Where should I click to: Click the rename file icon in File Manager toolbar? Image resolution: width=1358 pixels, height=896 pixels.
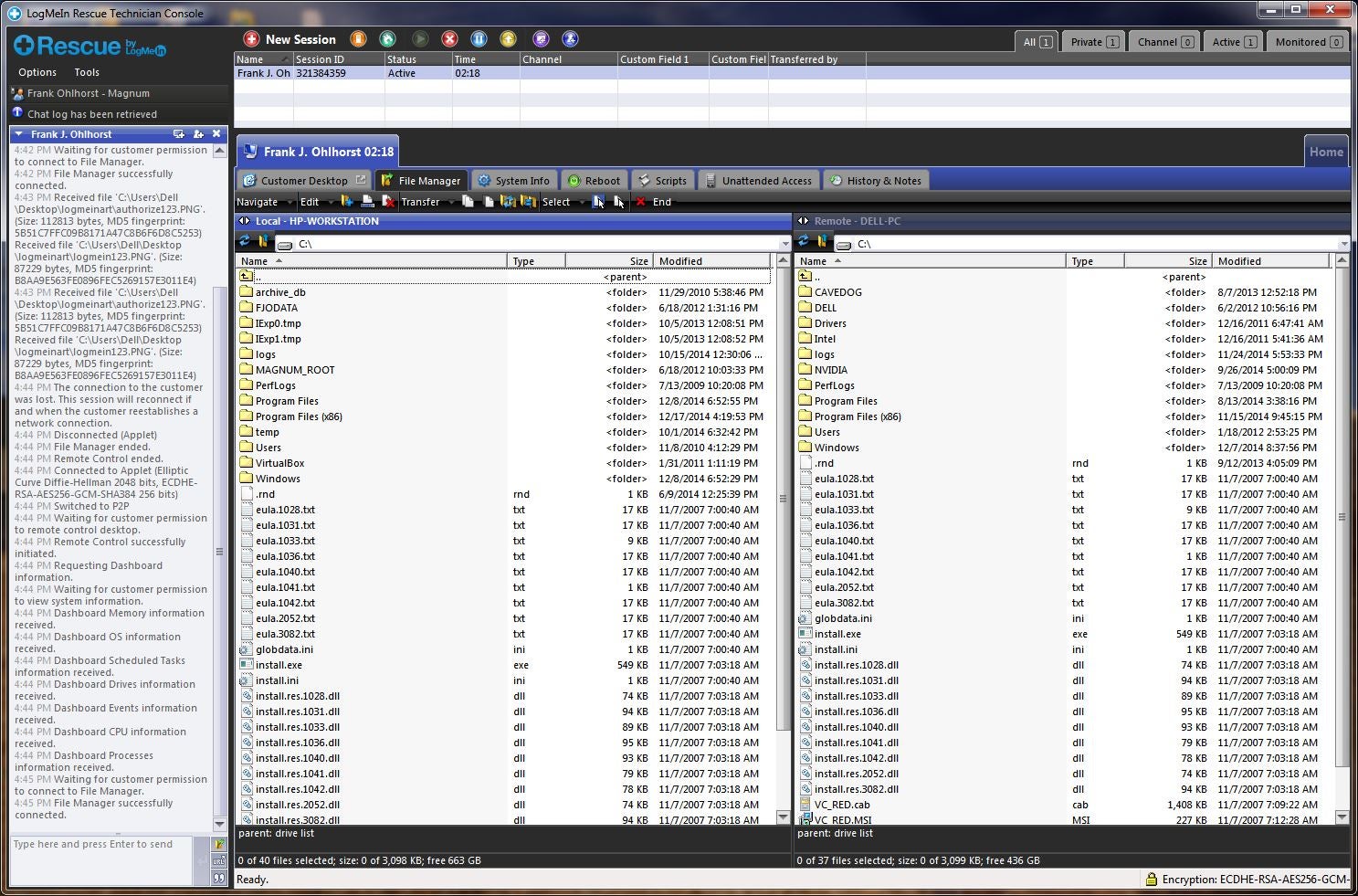tap(367, 202)
